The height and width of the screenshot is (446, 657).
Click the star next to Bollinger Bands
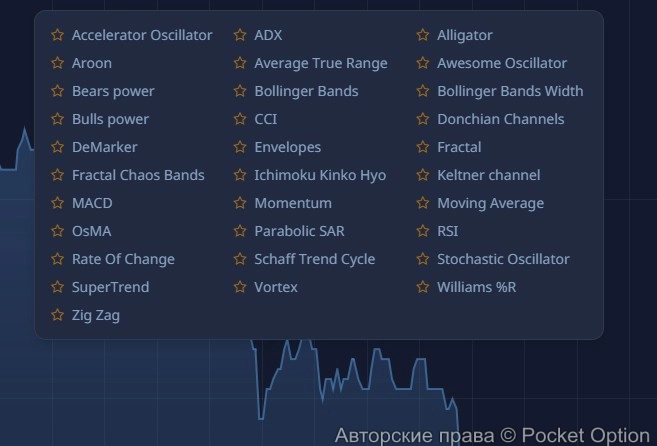click(240, 91)
